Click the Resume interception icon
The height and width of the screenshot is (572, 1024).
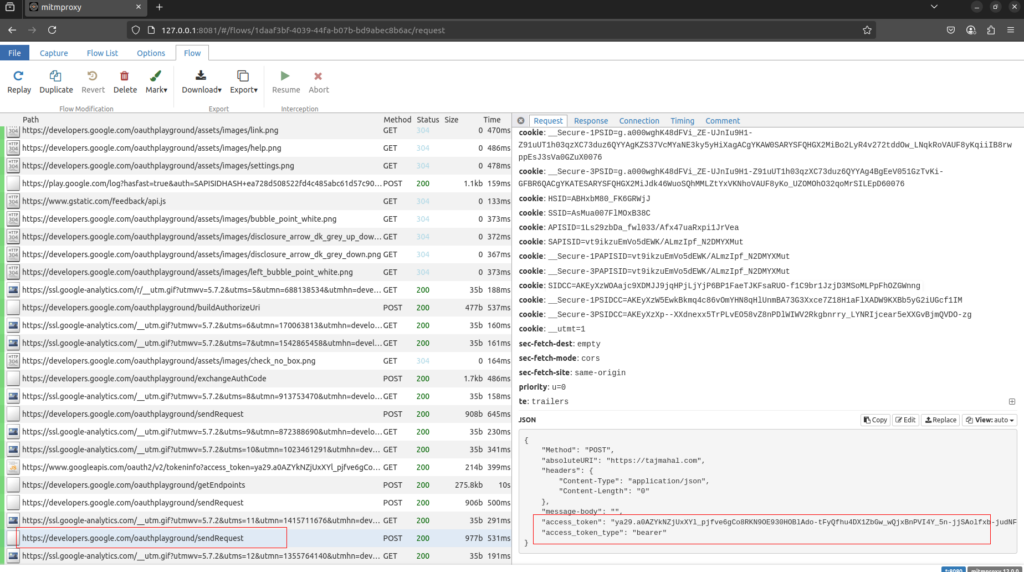pos(285,81)
